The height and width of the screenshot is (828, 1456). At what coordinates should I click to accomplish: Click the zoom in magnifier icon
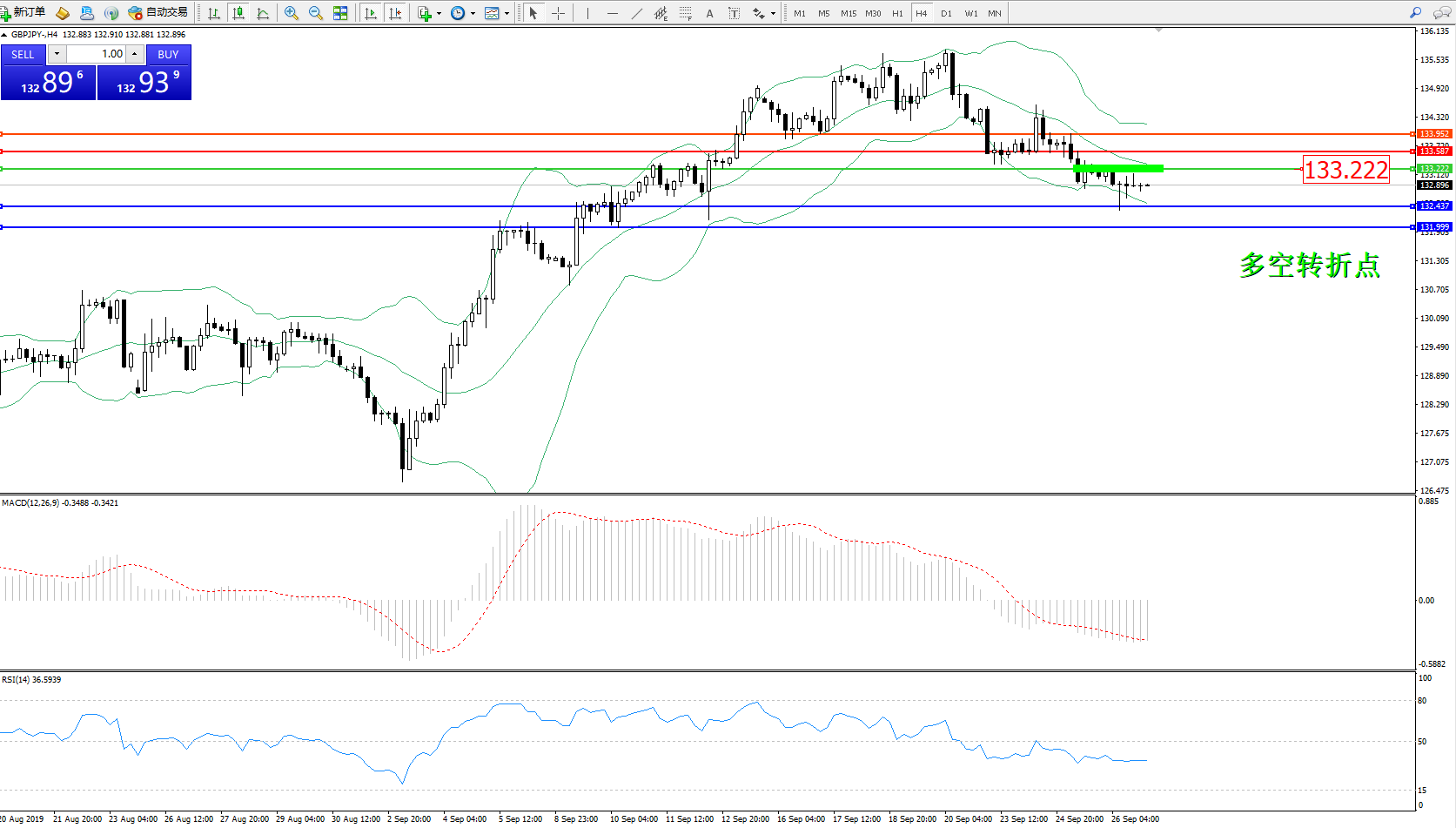[292, 13]
